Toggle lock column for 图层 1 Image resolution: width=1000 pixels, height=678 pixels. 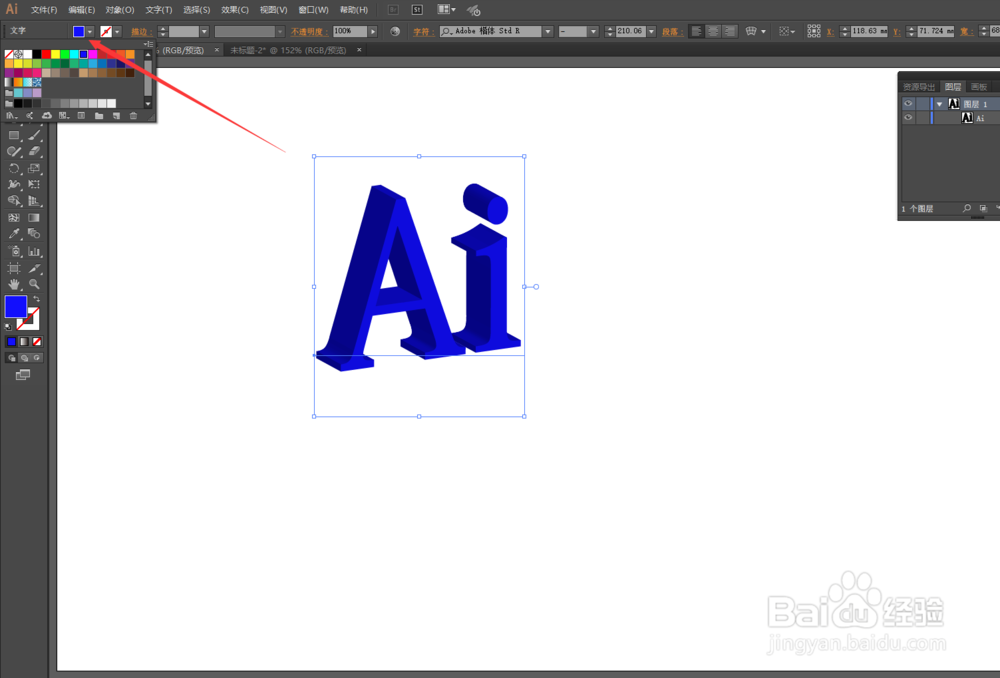(923, 103)
